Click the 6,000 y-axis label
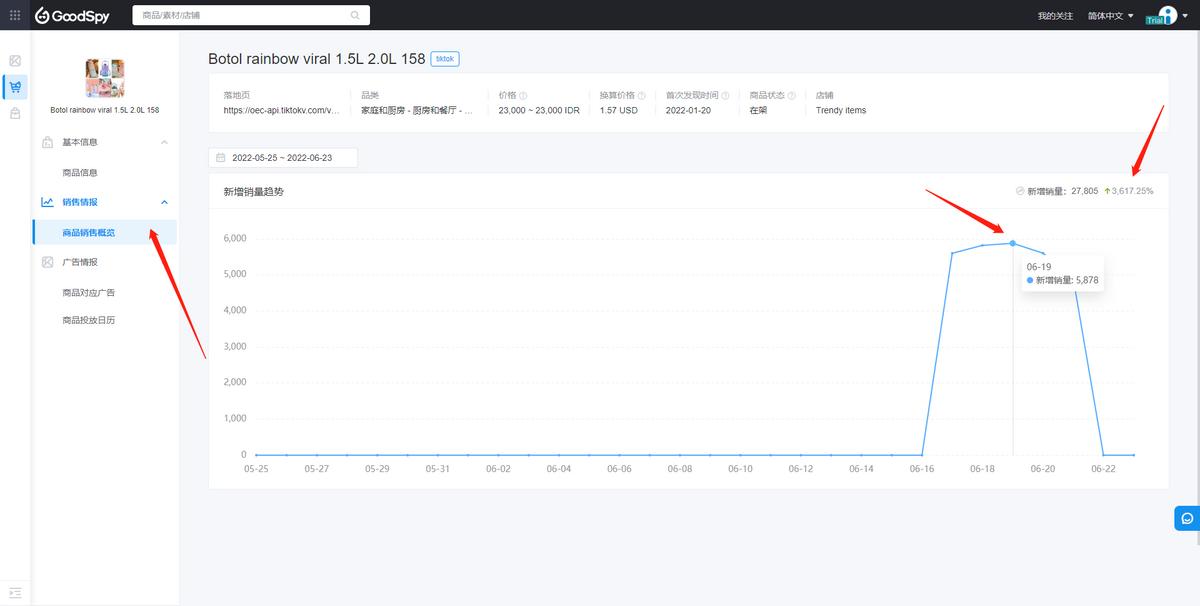 (233, 238)
